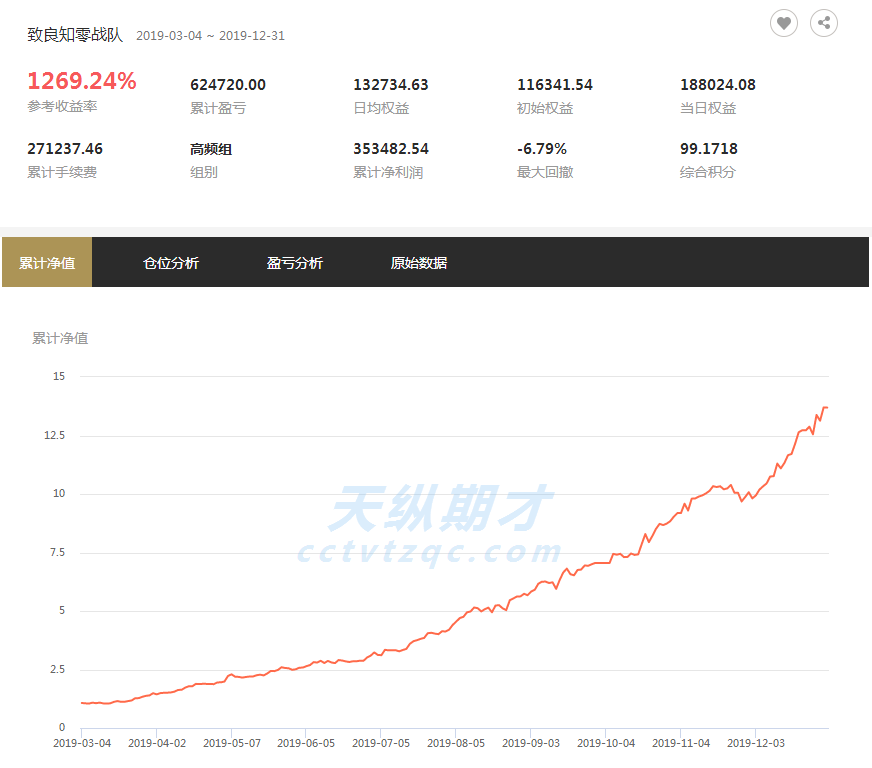Click the y-axis label 15
This screenshot has height=768, width=872.
[x=59, y=376]
